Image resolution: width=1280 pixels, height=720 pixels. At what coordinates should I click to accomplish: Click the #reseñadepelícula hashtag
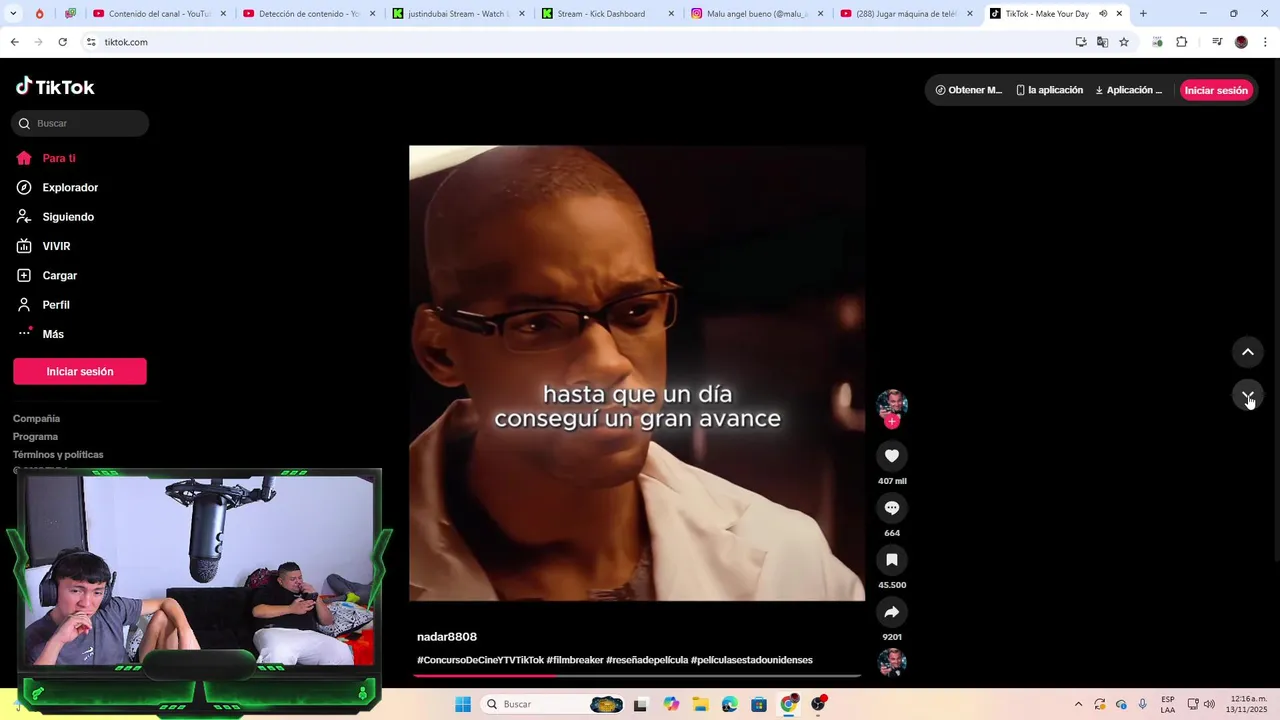pyautogui.click(x=647, y=660)
